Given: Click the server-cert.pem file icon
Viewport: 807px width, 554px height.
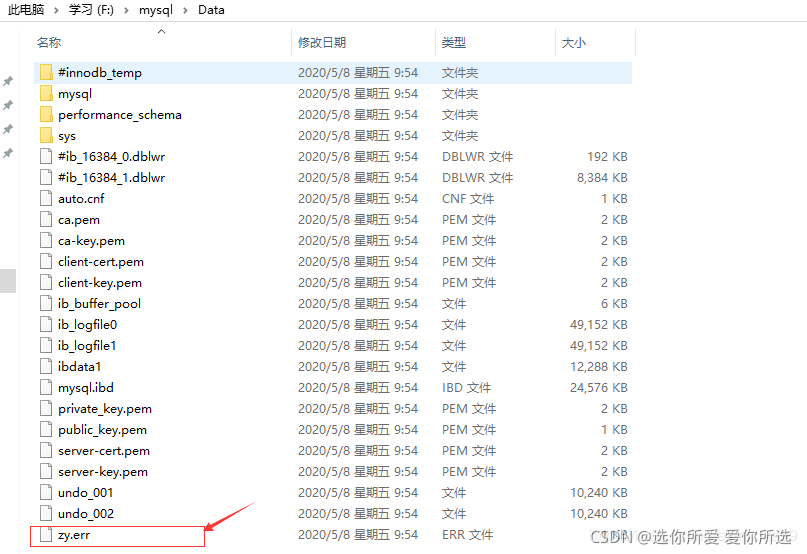Looking at the screenshot, I should coord(46,451).
